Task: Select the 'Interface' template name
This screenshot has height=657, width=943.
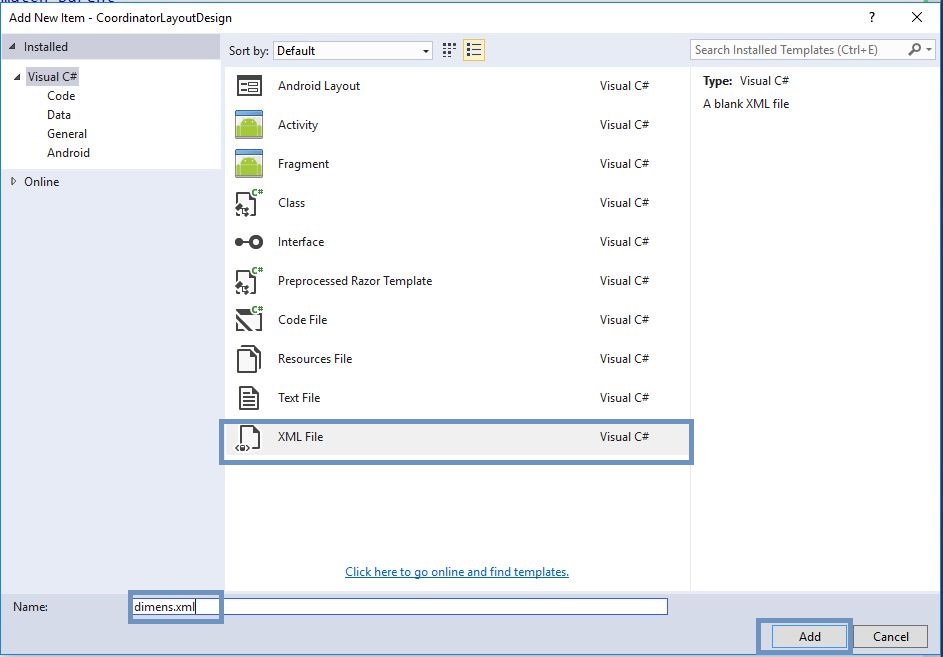Action: [x=301, y=242]
